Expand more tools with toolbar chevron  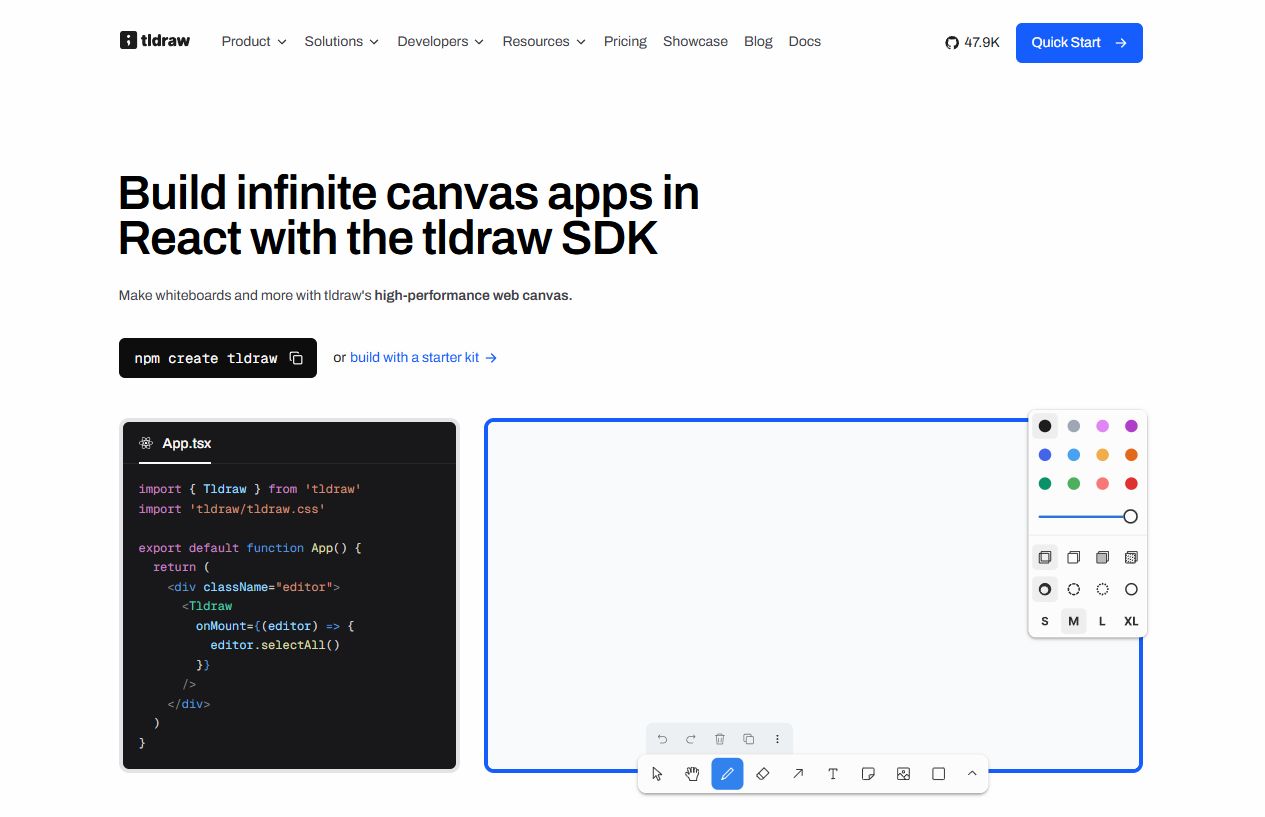[972, 774]
